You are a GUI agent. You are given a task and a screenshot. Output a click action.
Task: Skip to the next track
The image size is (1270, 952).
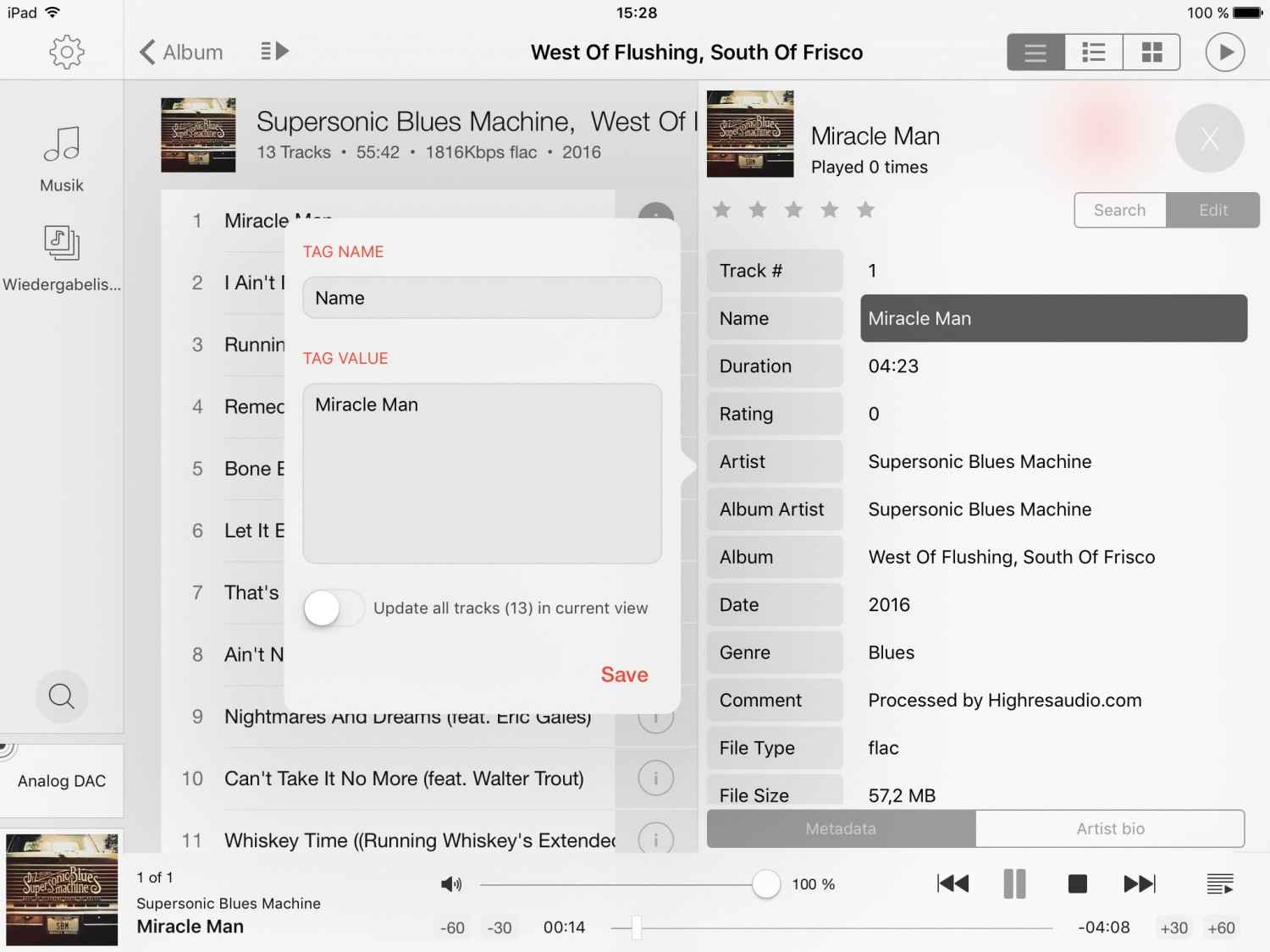(x=1140, y=884)
